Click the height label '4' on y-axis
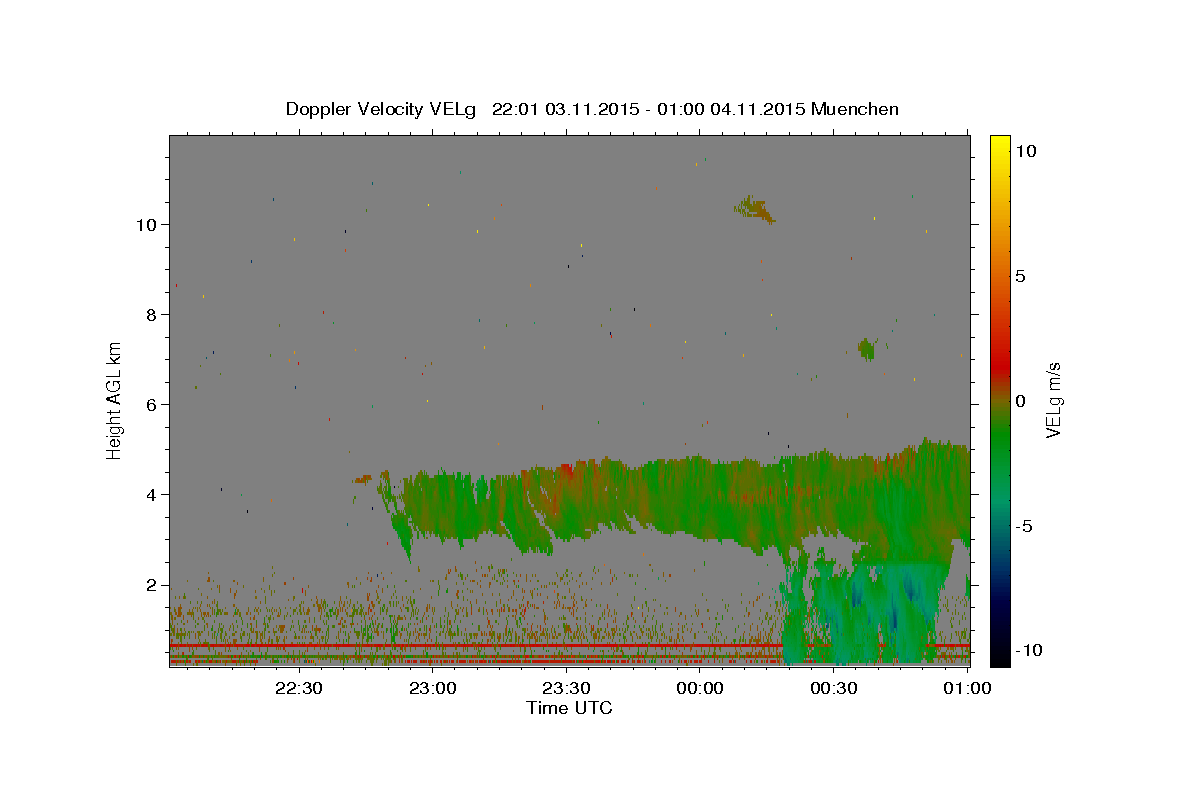The image size is (1200, 800). [151, 494]
